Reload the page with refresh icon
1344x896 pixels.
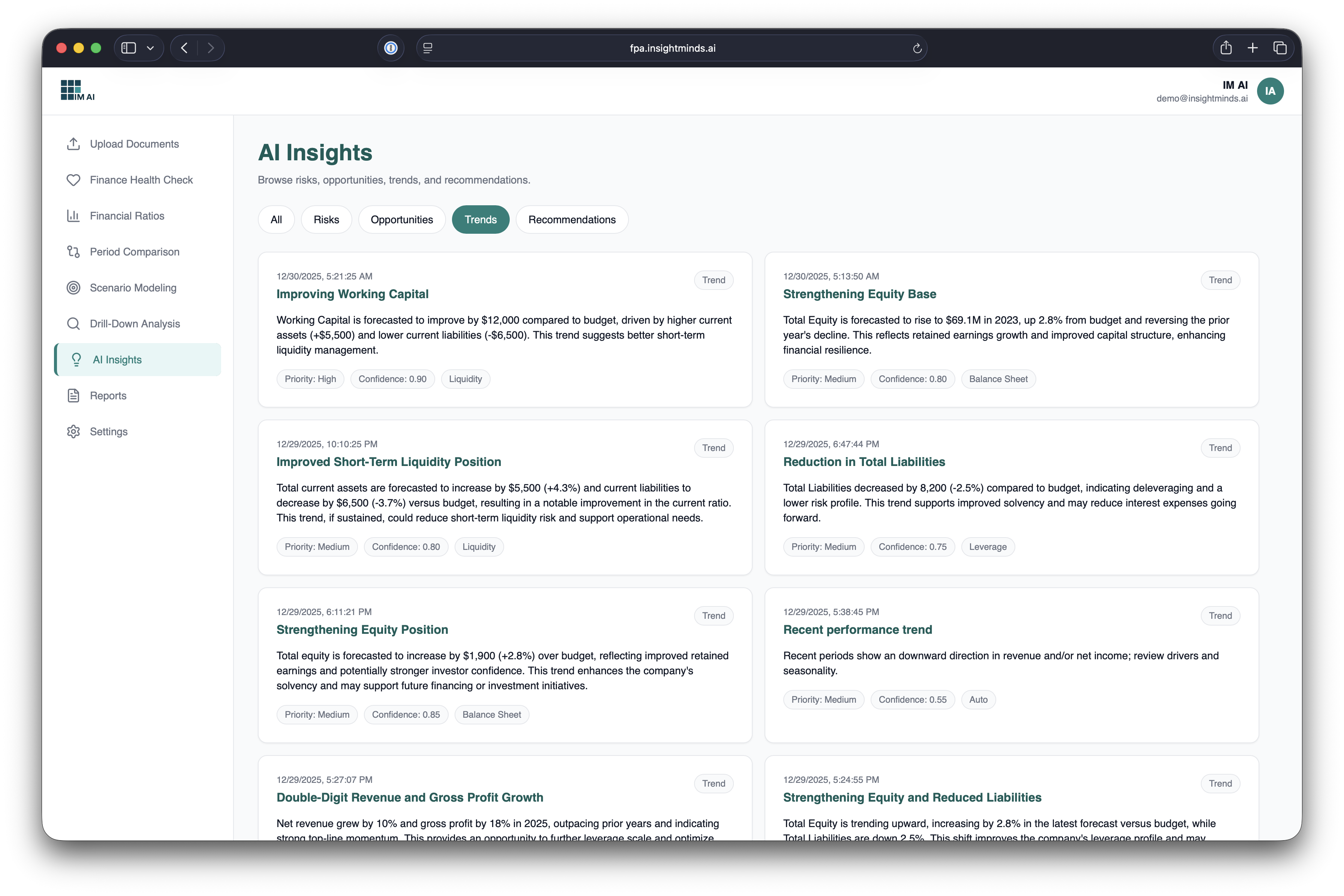tap(917, 49)
